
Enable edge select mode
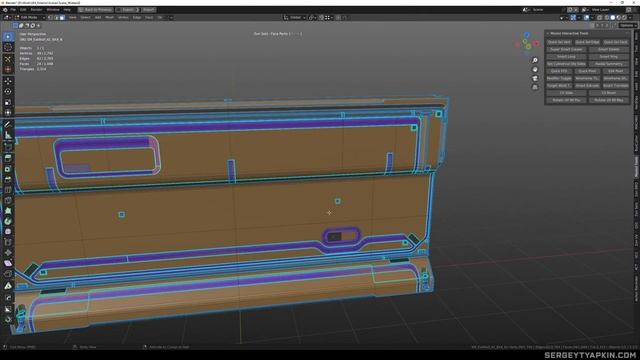[x=56, y=18]
